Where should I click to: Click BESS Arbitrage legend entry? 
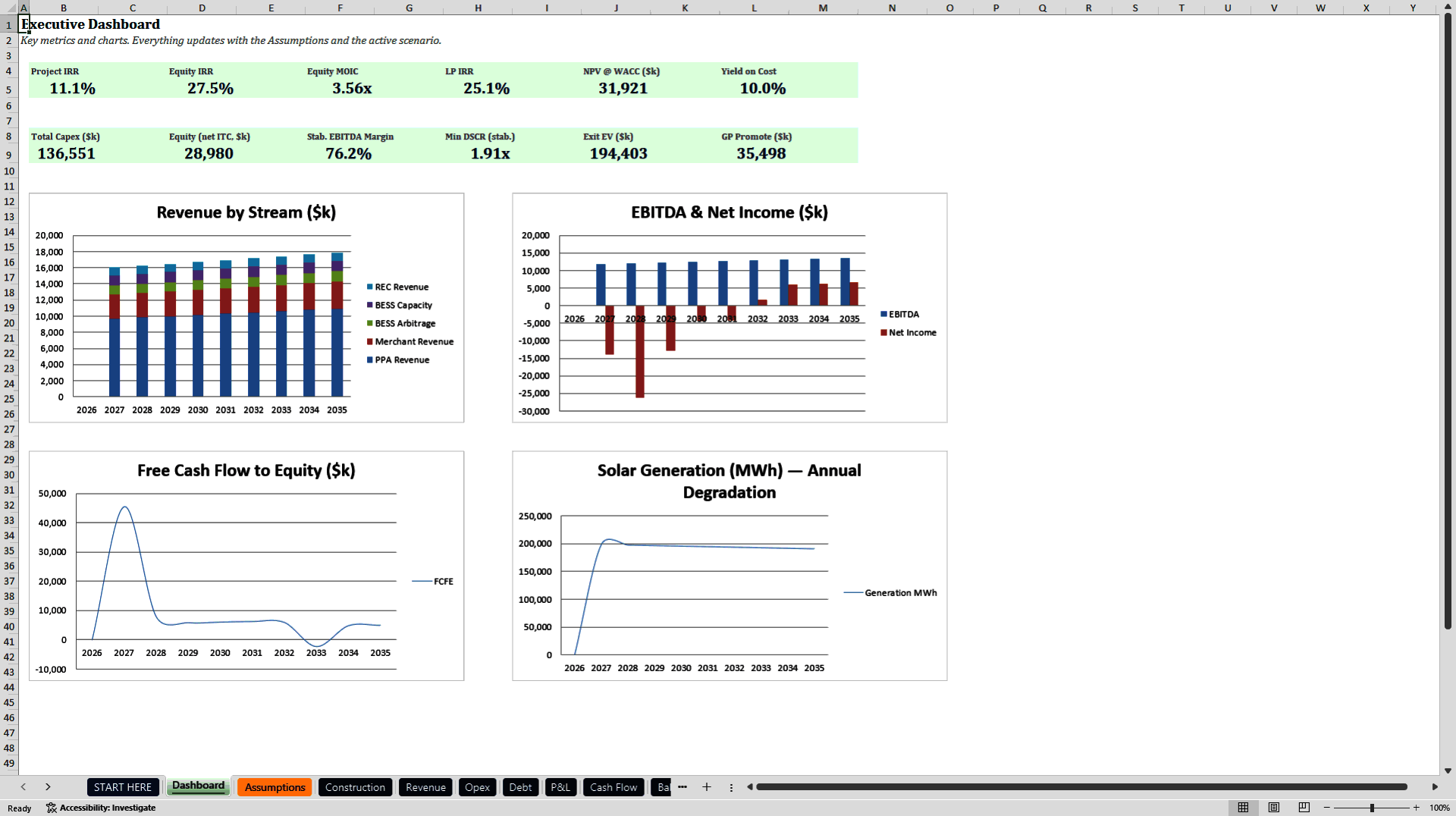coord(401,324)
